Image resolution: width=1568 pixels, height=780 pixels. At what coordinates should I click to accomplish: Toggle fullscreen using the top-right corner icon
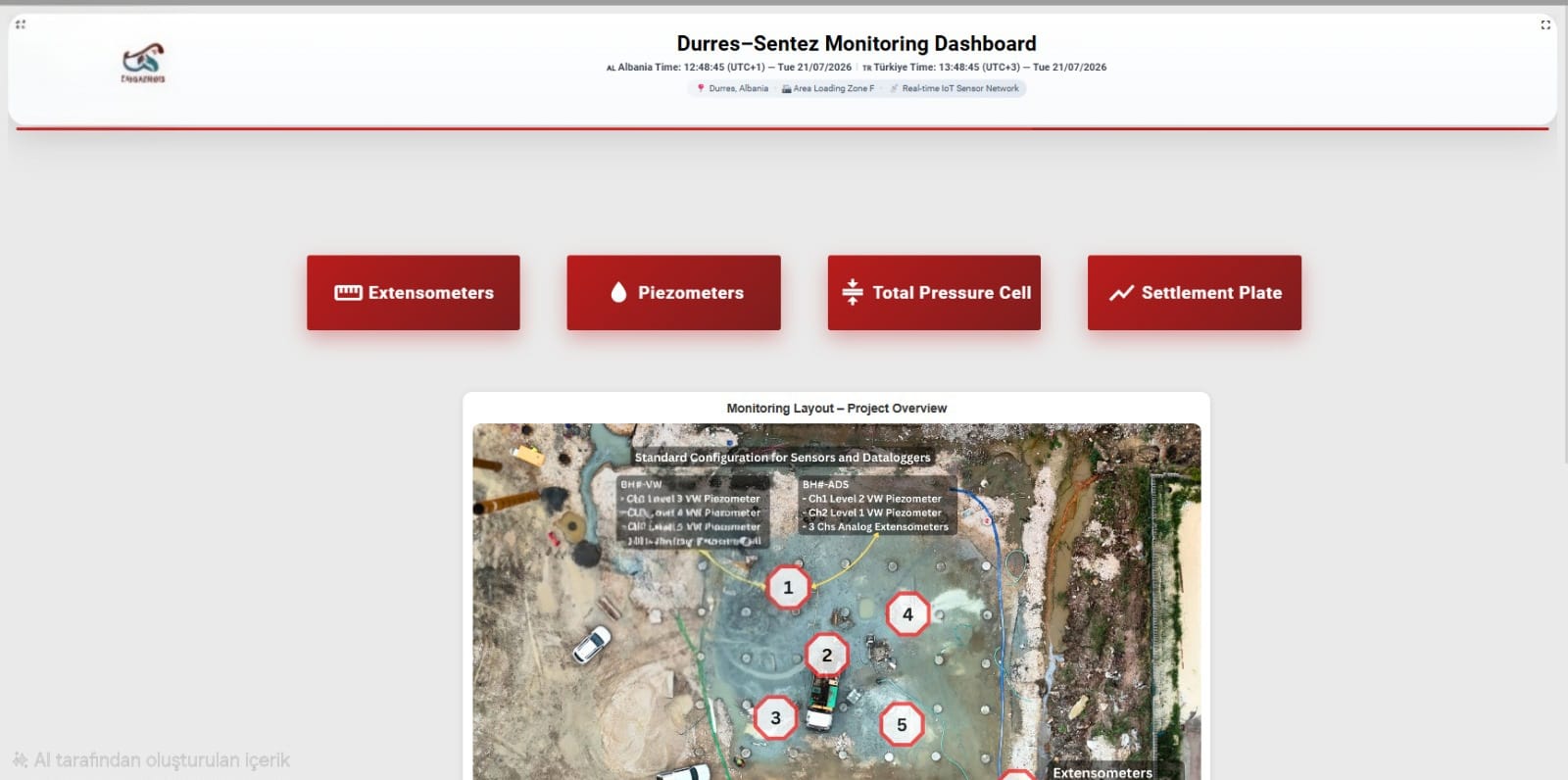(1545, 24)
